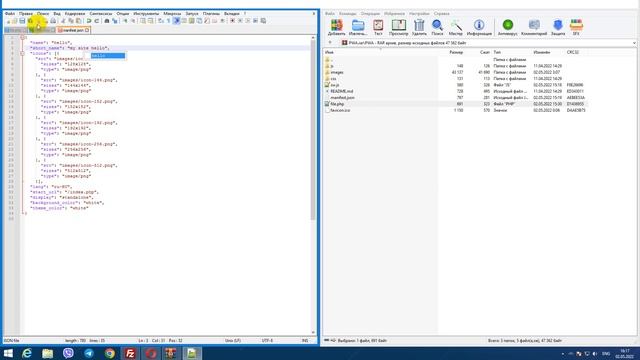Image resolution: width=640 pixels, height=360 pixels.
Task: Click WinRAR SFX toolbar icon
Action: click(576, 27)
